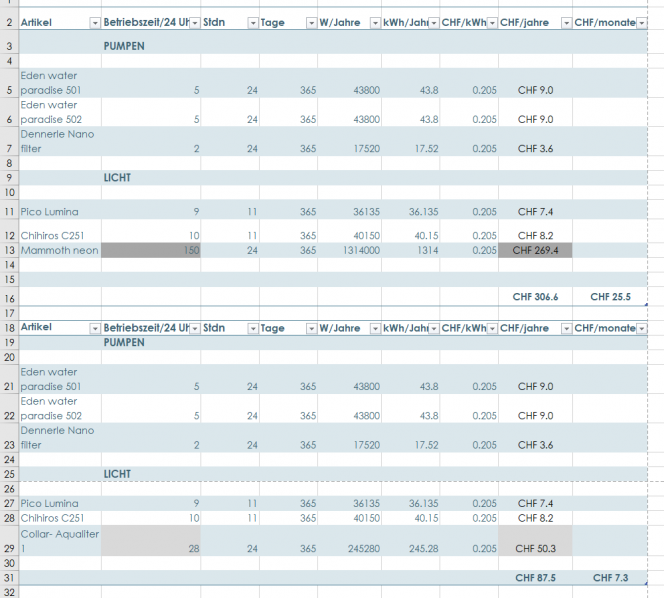Open the Stdn filter dropdown in row 18
664x598 pixels.
coord(253,329)
